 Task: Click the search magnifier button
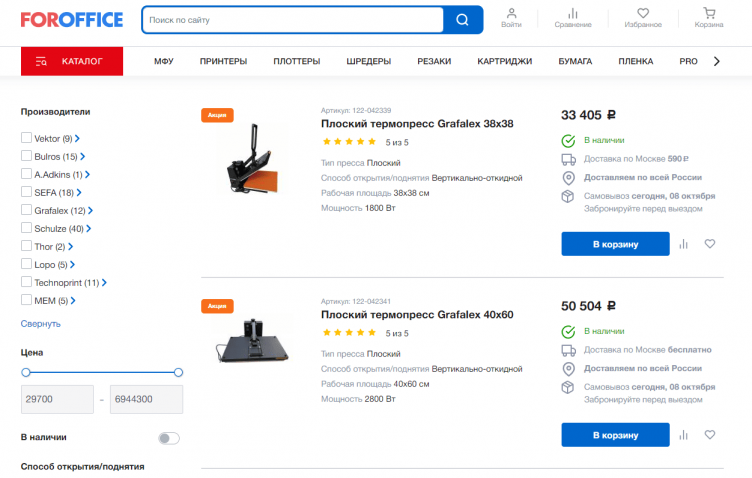tap(462, 19)
